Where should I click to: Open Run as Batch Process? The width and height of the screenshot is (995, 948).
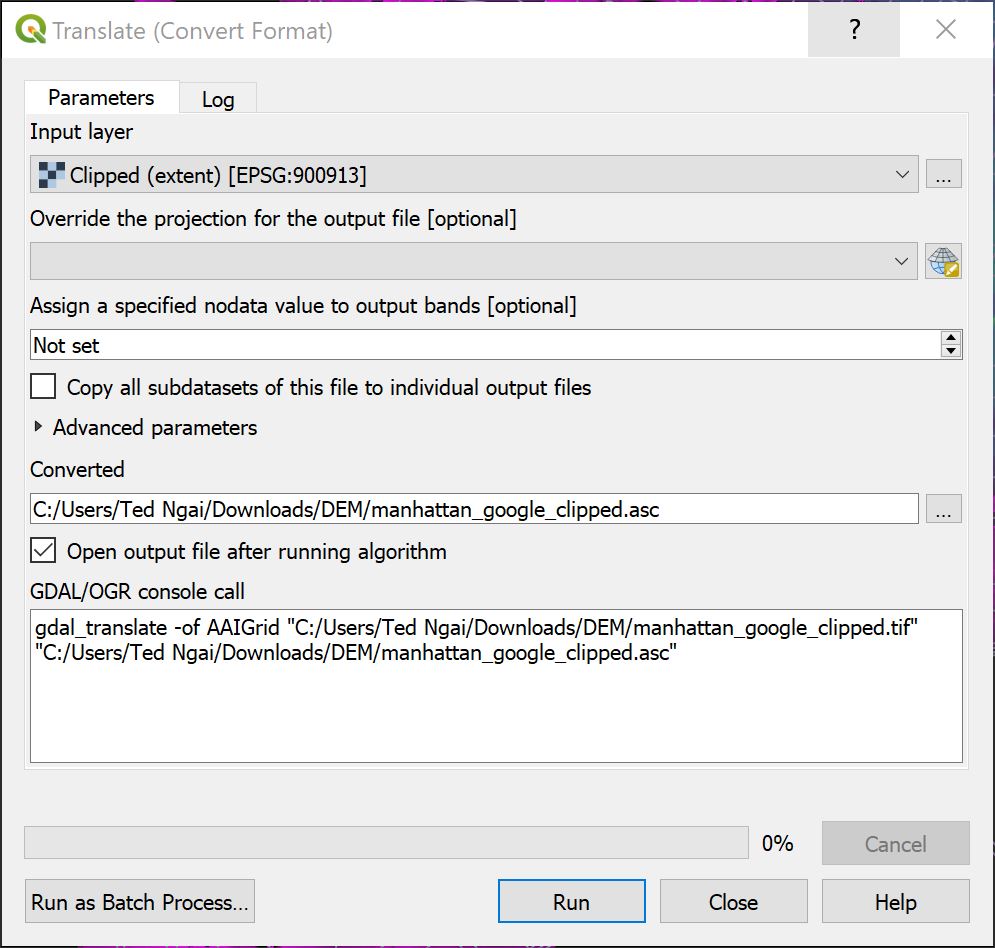pyautogui.click(x=139, y=901)
